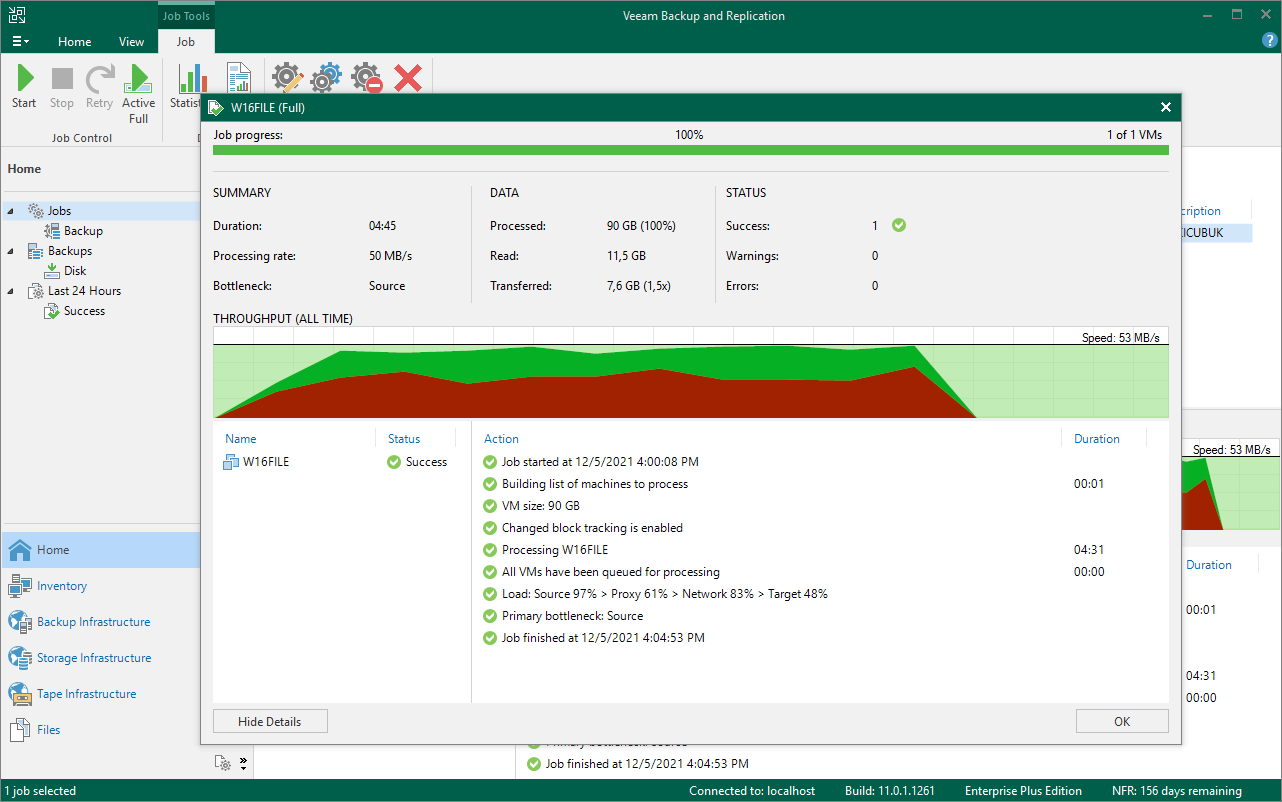The height and width of the screenshot is (802, 1282).
Task: Open the main hamburger menu dropdown
Action: tap(20, 42)
